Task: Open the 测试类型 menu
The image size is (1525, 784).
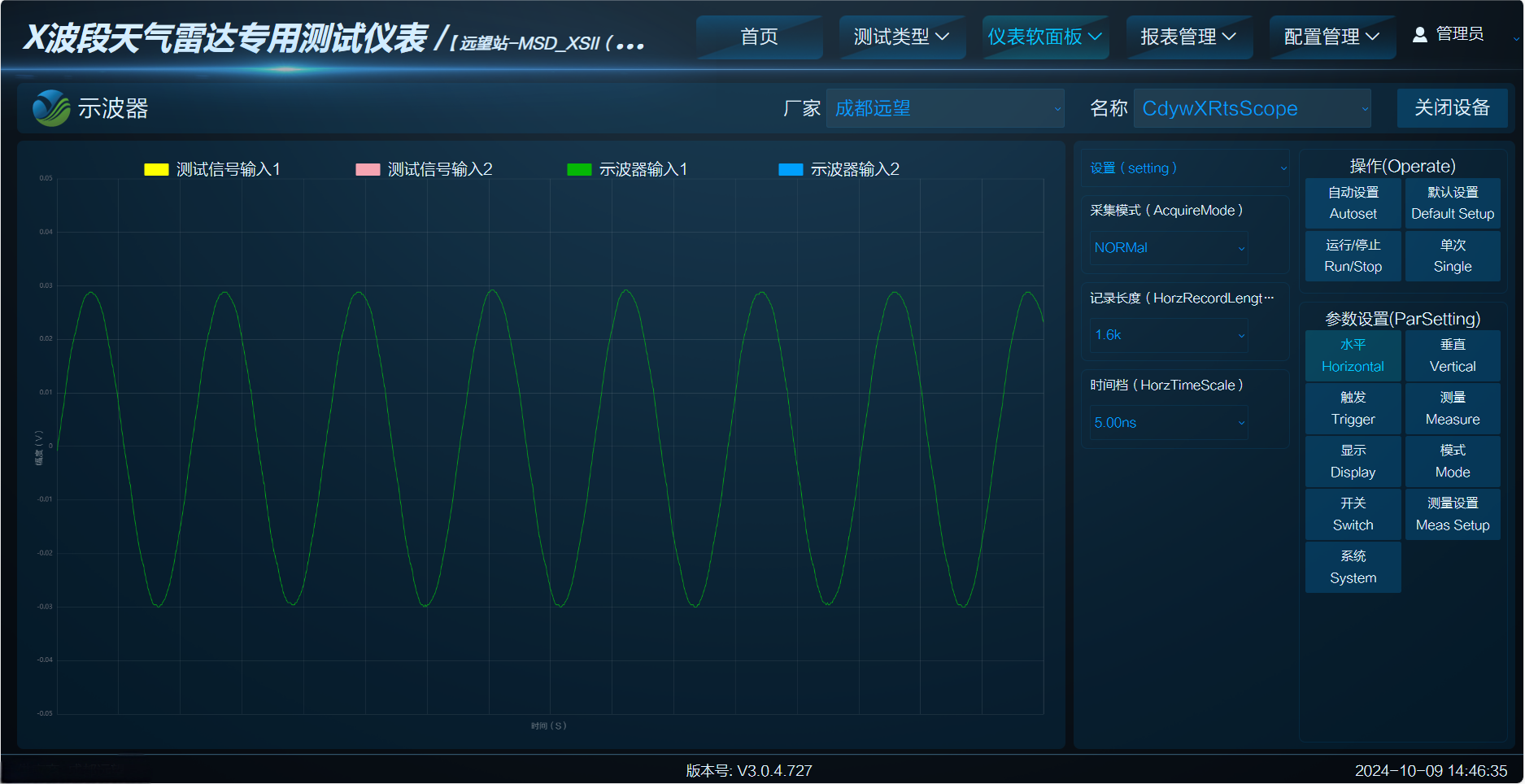Action: pyautogui.click(x=901, y=37)
